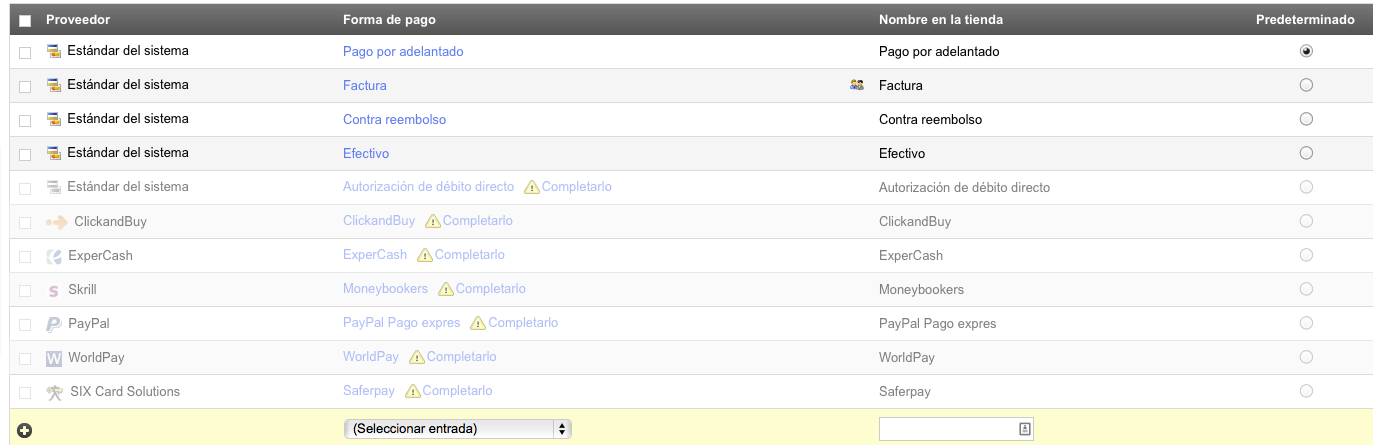Click the customer group icon beside Factura
The height and width of the screenshot is (445, 1373).
click(857, 85)
